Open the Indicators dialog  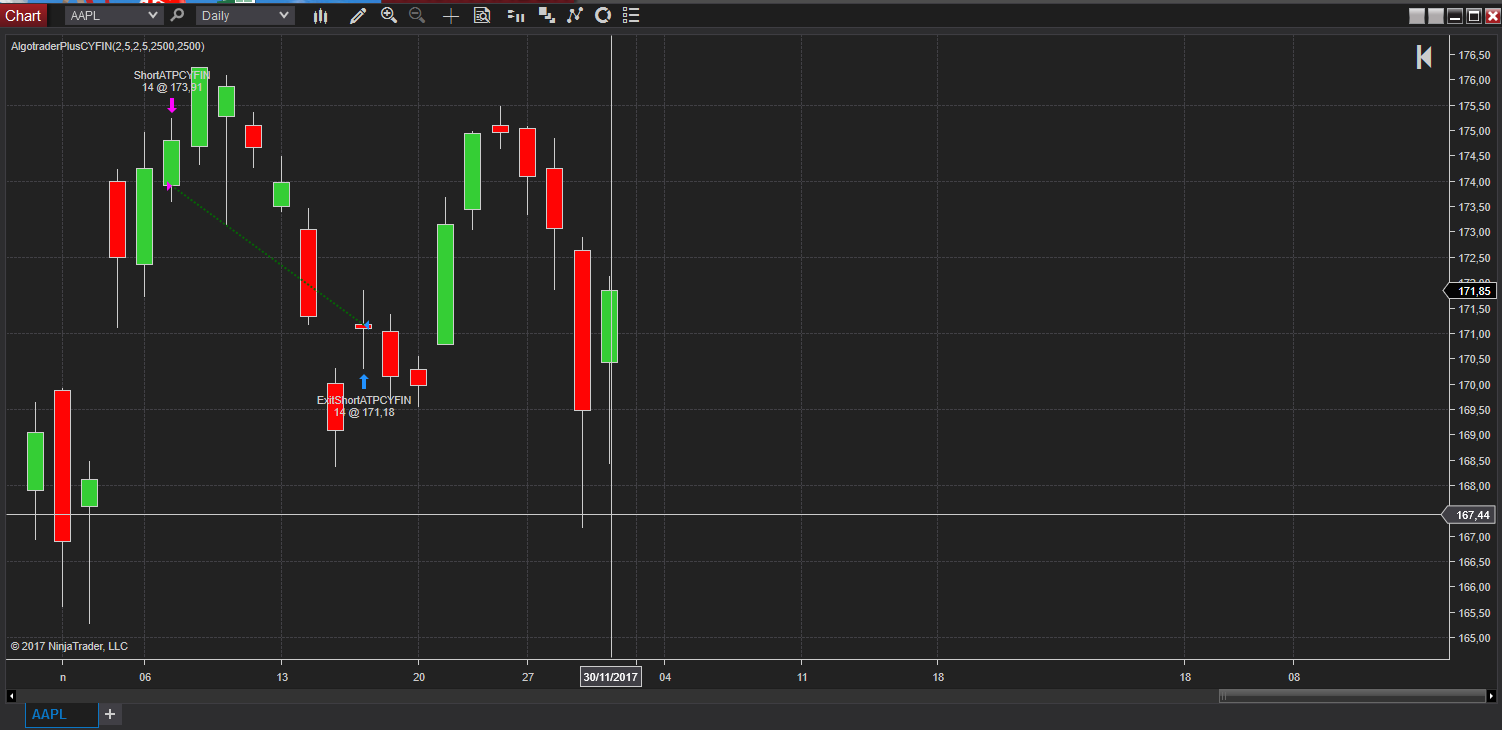(x=574, y=15)
